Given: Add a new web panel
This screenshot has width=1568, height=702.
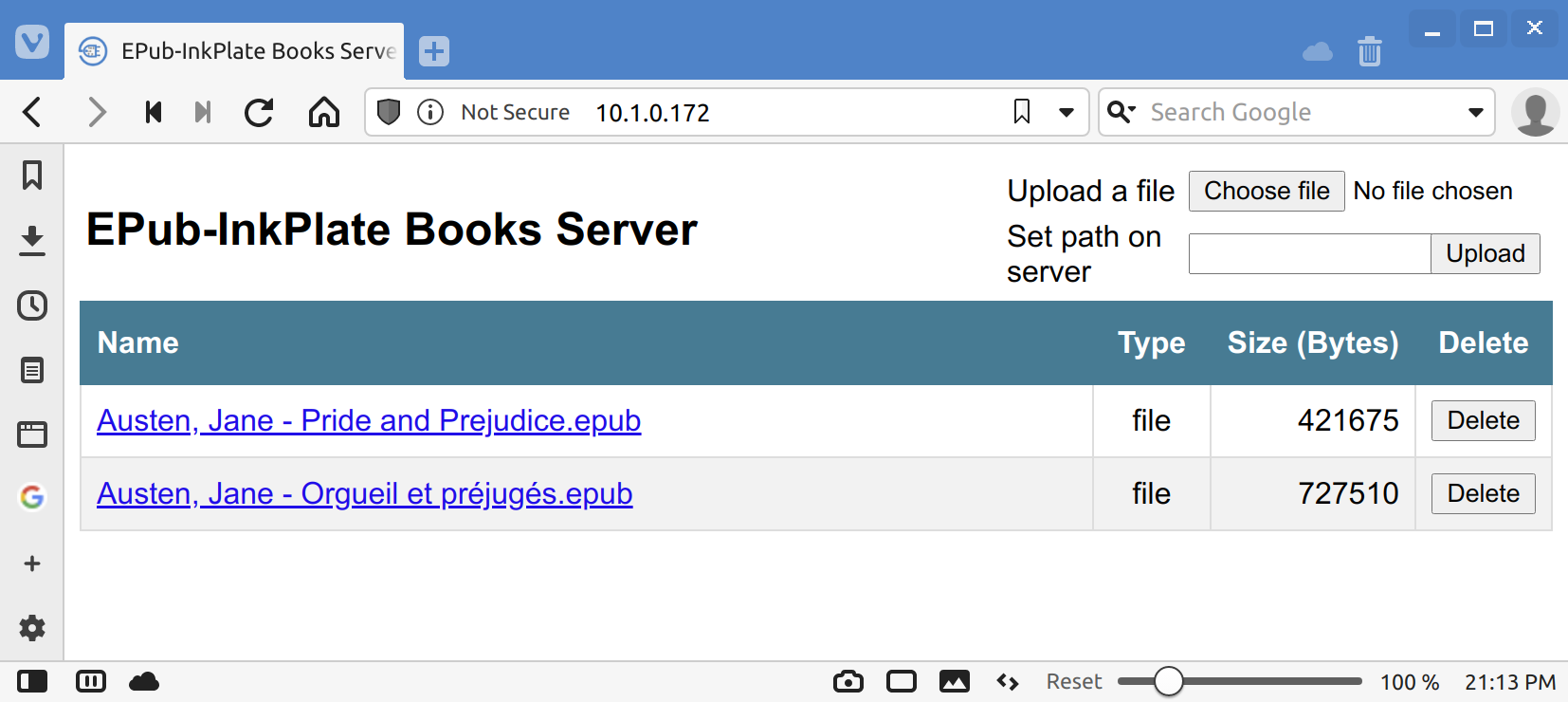Looking at the screenshot, I should click(x=32, y=563).
